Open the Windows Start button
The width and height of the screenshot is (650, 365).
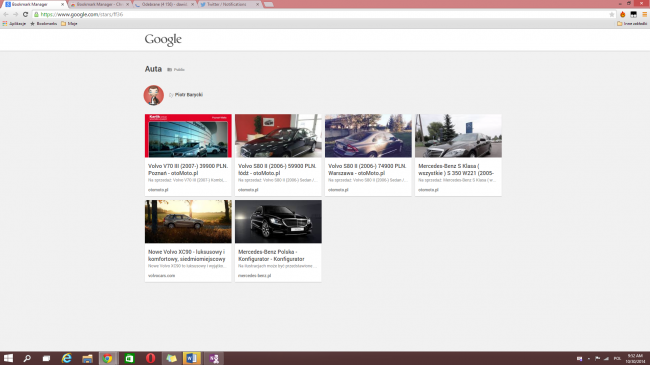pyautogui.click(x=8, y=358)
